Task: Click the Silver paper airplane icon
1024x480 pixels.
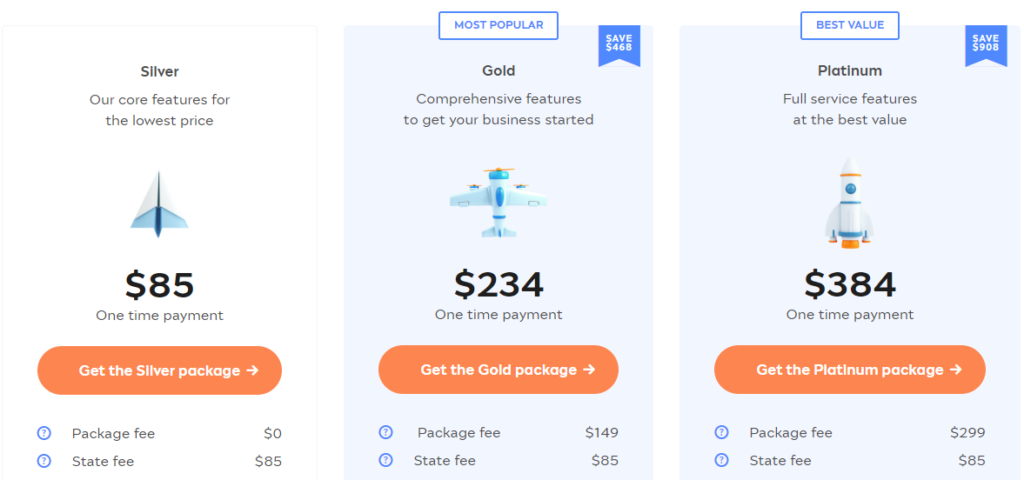Action: (x=159, y=204)
